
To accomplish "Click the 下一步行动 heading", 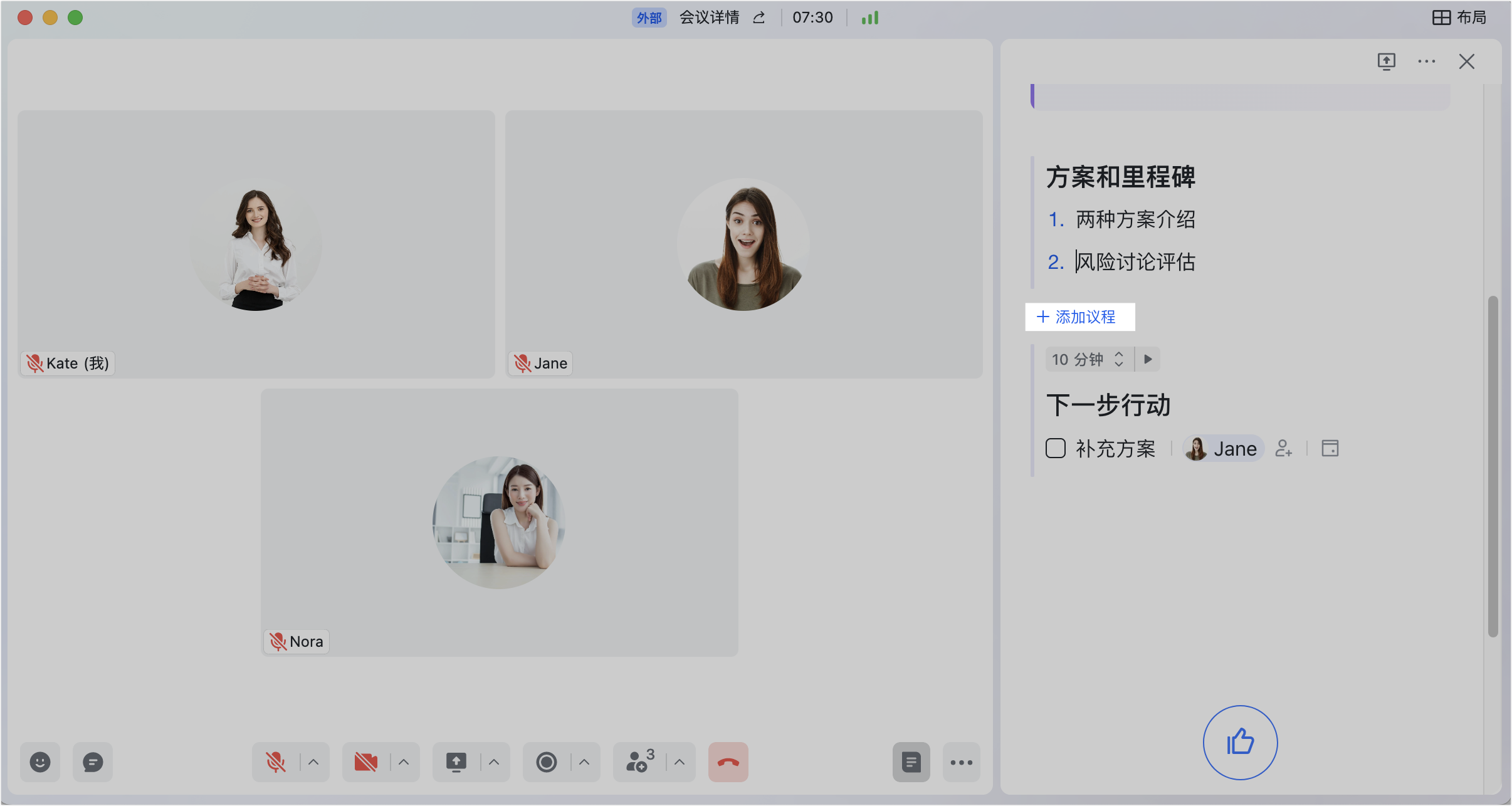I will (x=1108, y=405).
